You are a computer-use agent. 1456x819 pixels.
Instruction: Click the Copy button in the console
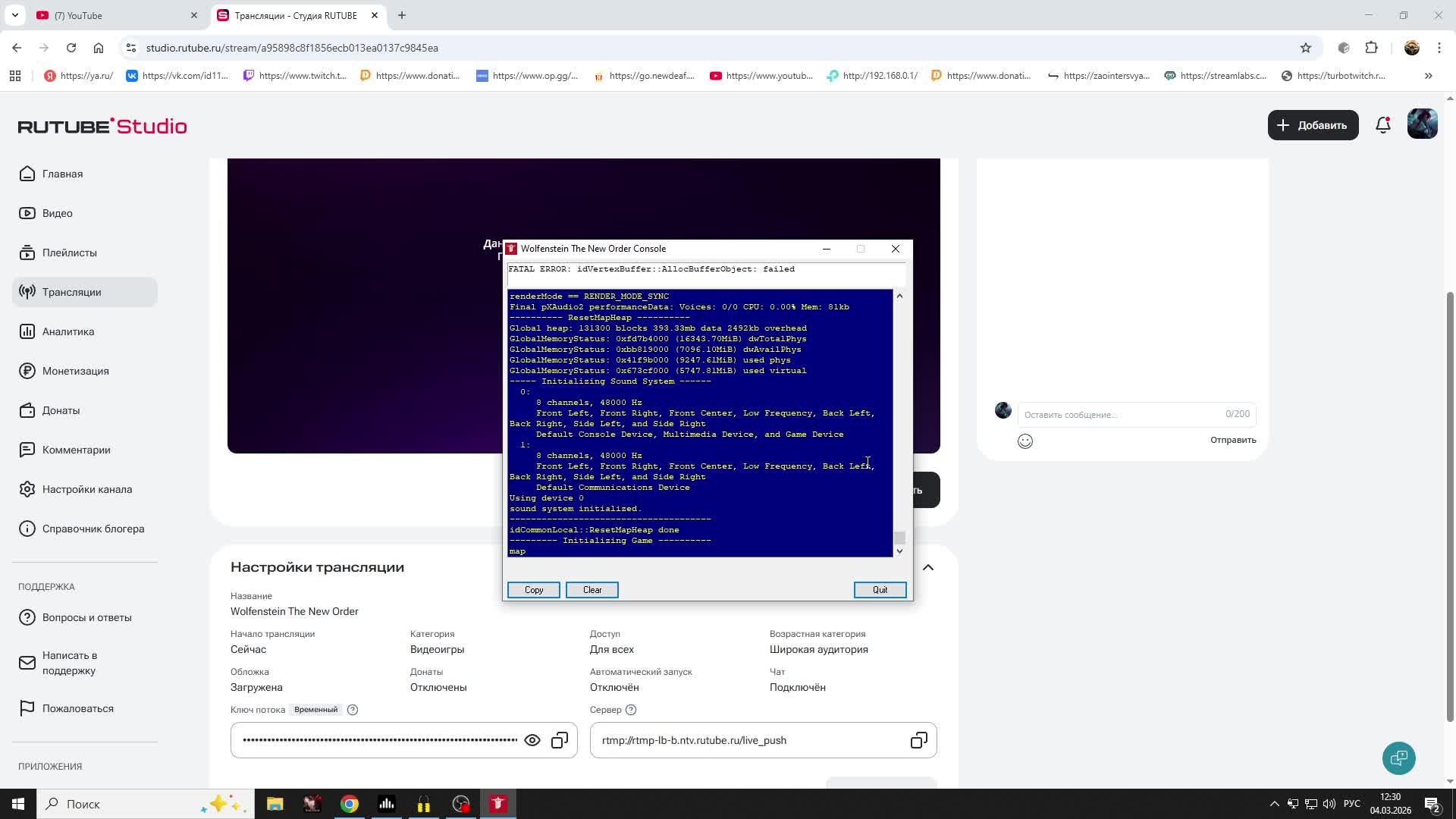pyautogui.click(x=533, y=590)
